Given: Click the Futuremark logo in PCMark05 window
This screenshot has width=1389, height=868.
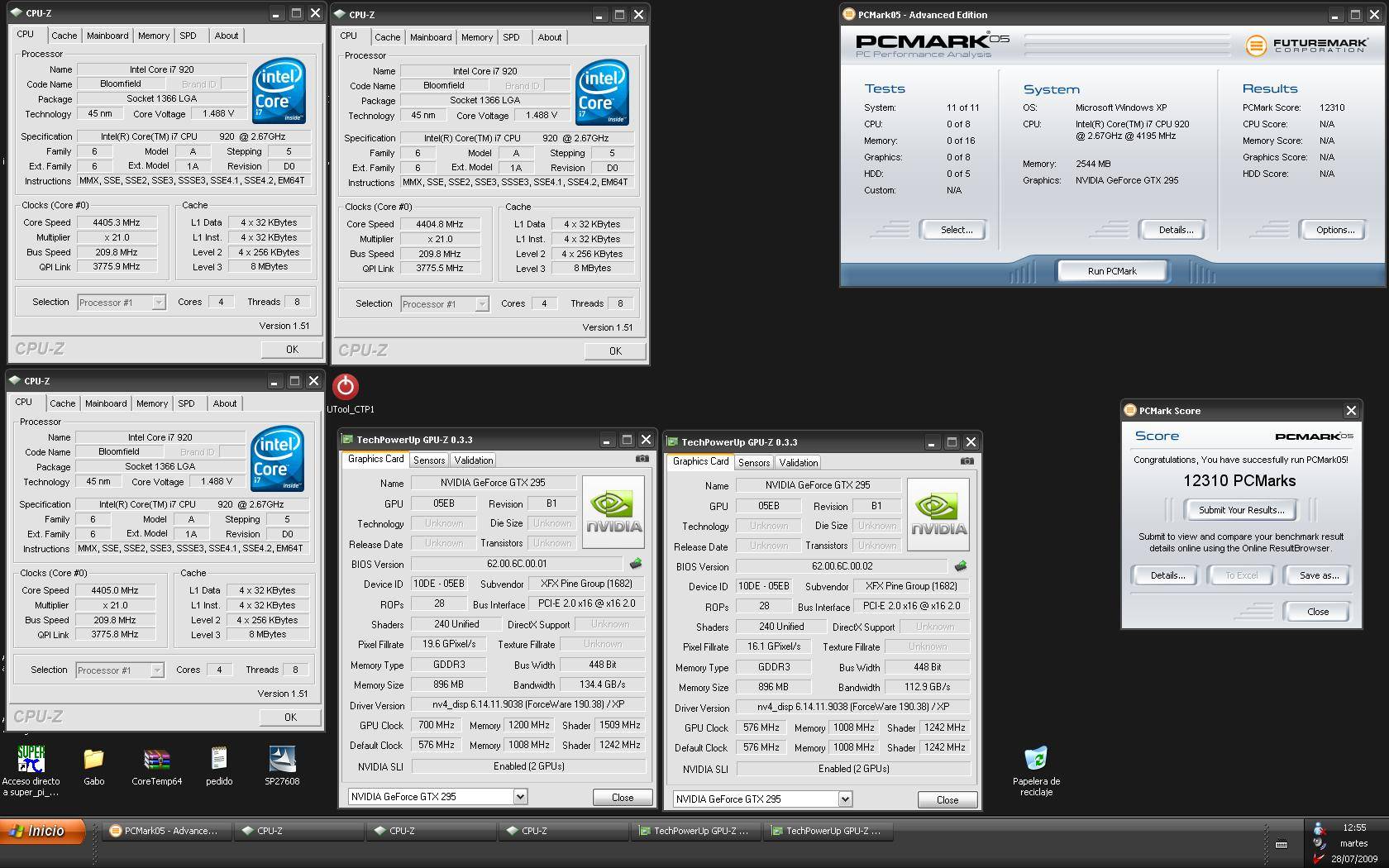Looking at the screenshot, I should pos(1305,45).
